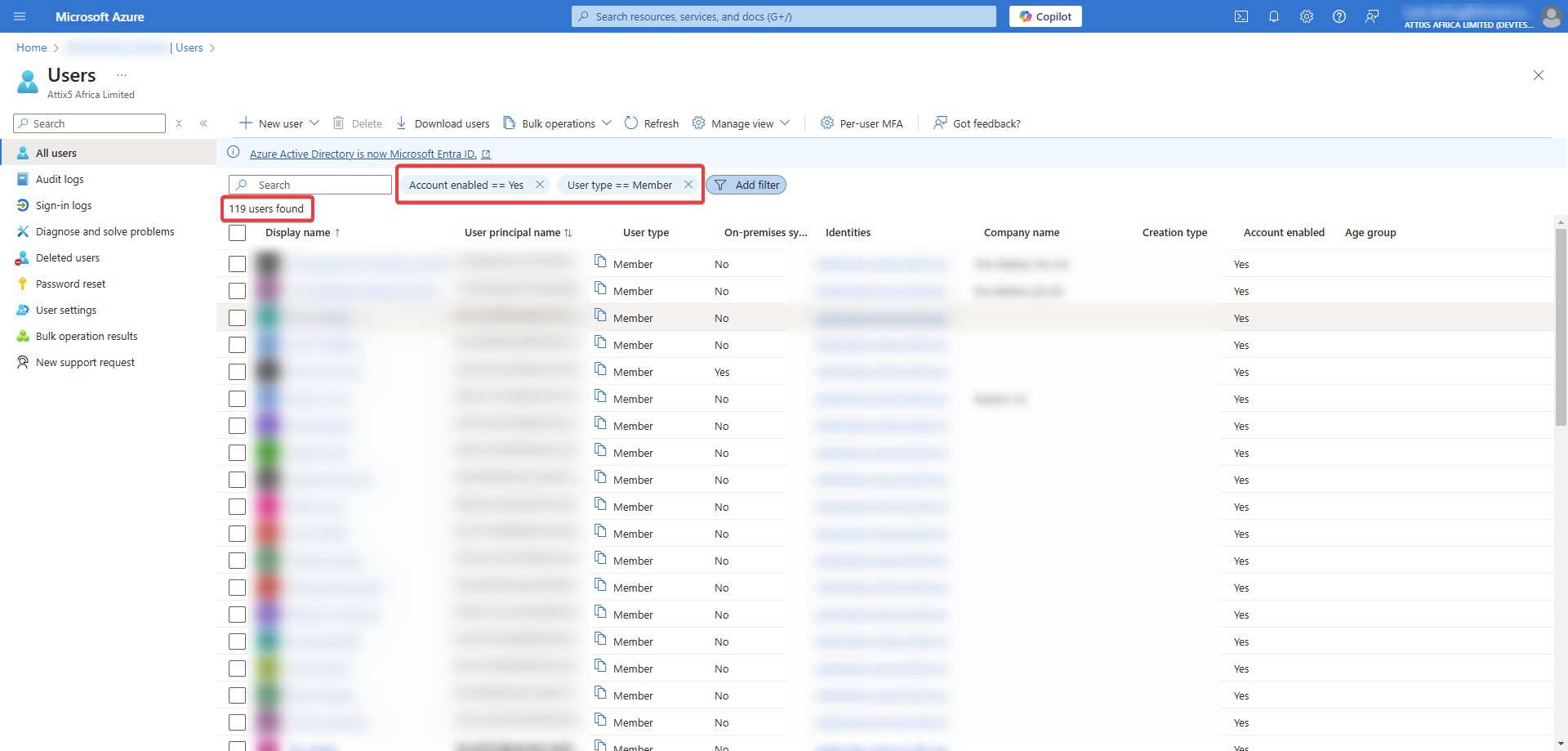Click the Copilot button

tap(1045, 16)
